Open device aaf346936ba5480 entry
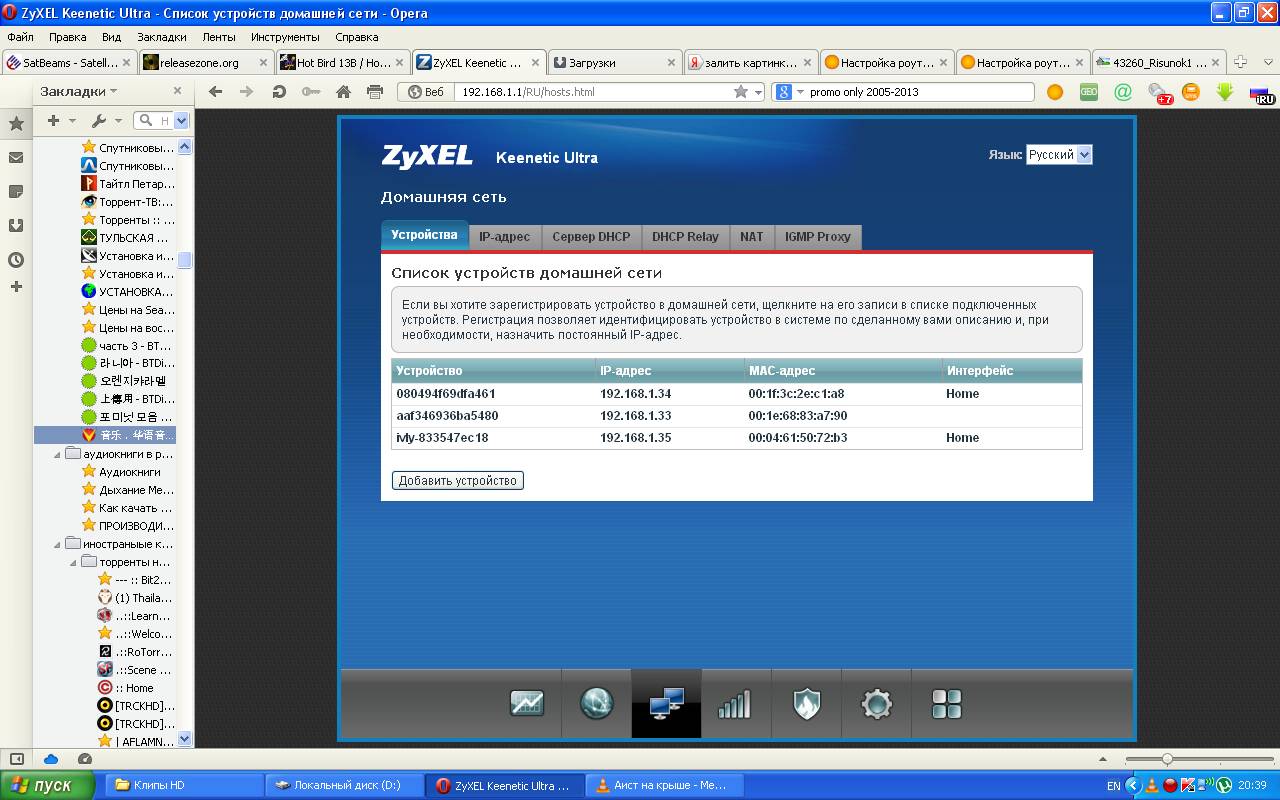This screenshot has width=1280, height=800. point(737,416)
